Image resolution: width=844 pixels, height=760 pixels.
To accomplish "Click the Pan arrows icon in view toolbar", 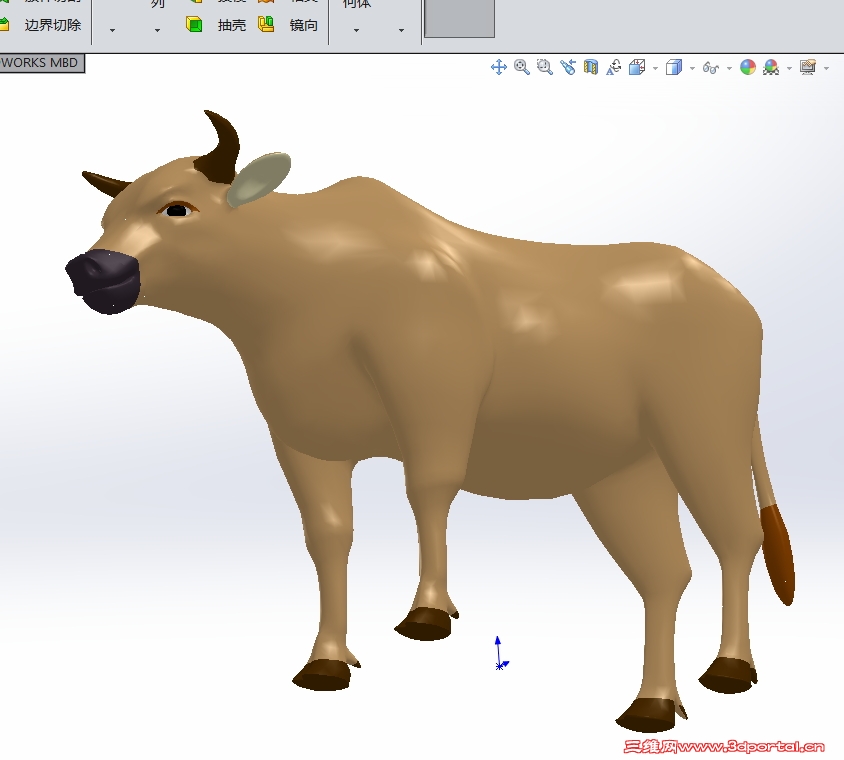I will [497, 67].
